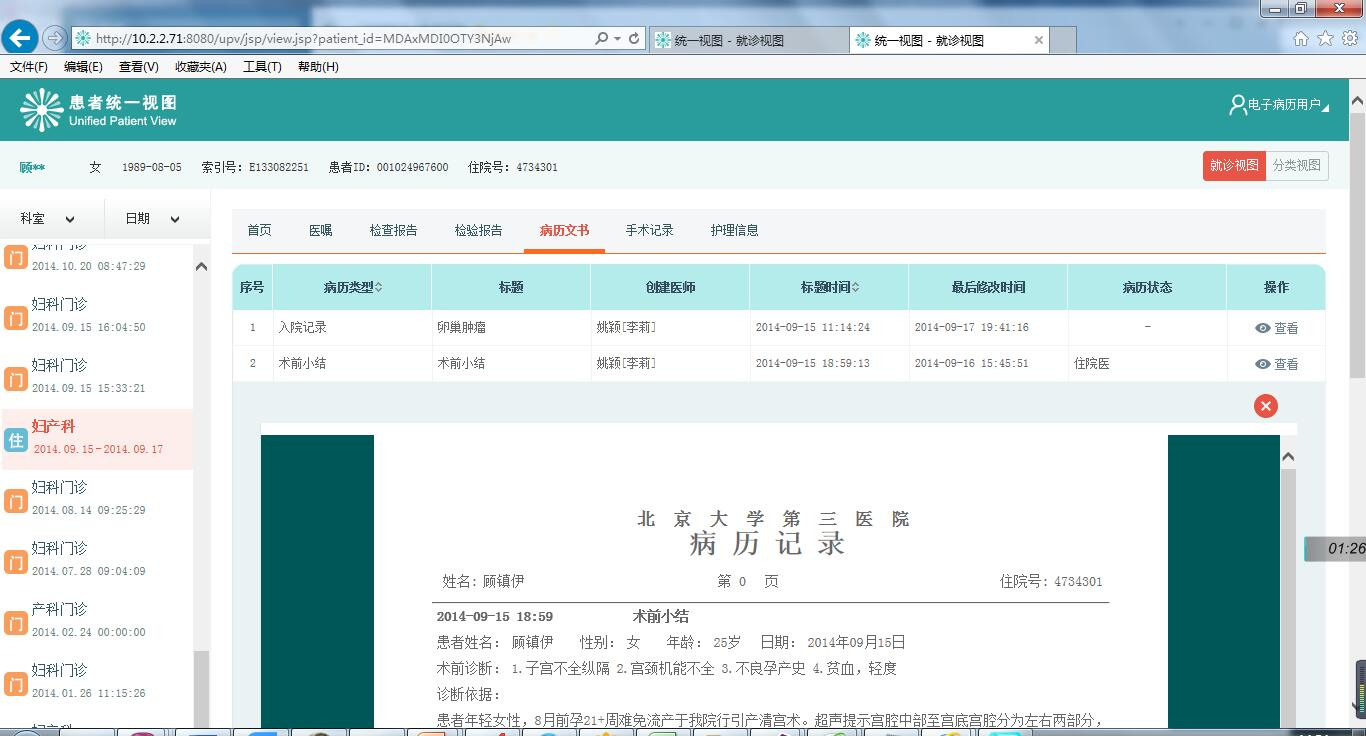This screenshot has height=736, width=1366.
Task: Click the orange 门 icon for 产科门诊 visit
Action: point(15,622)
